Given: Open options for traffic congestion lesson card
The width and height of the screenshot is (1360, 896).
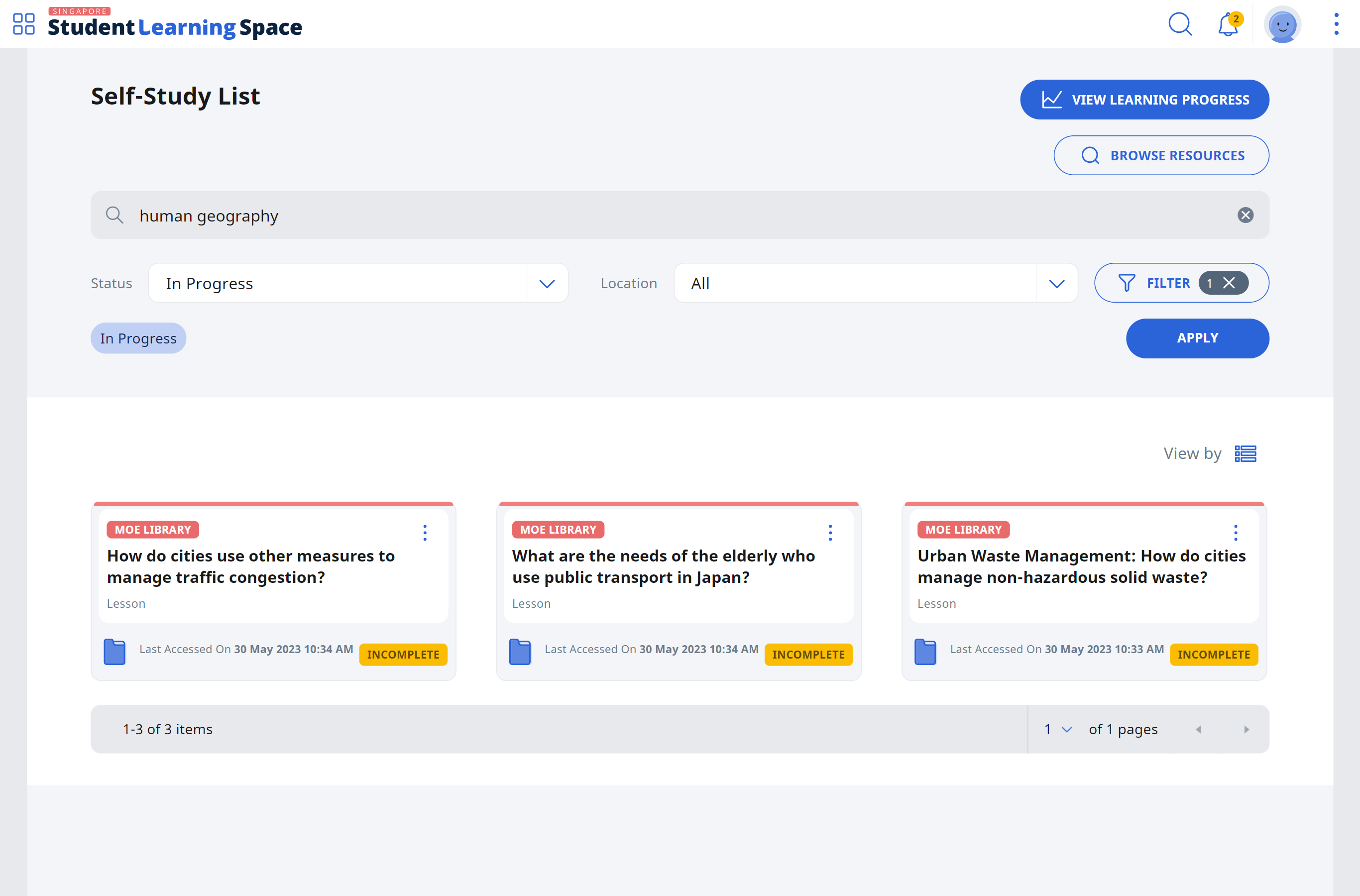Looking at the screenshot, I should 425,533.
